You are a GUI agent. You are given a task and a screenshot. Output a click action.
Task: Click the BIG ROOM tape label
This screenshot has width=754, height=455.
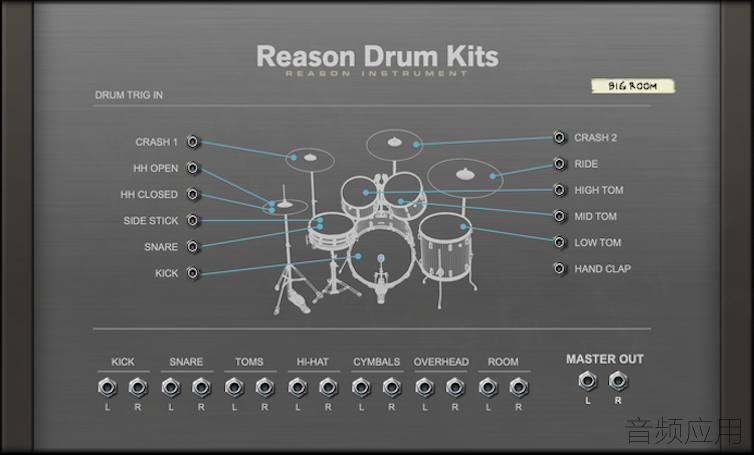pos(633,86)
